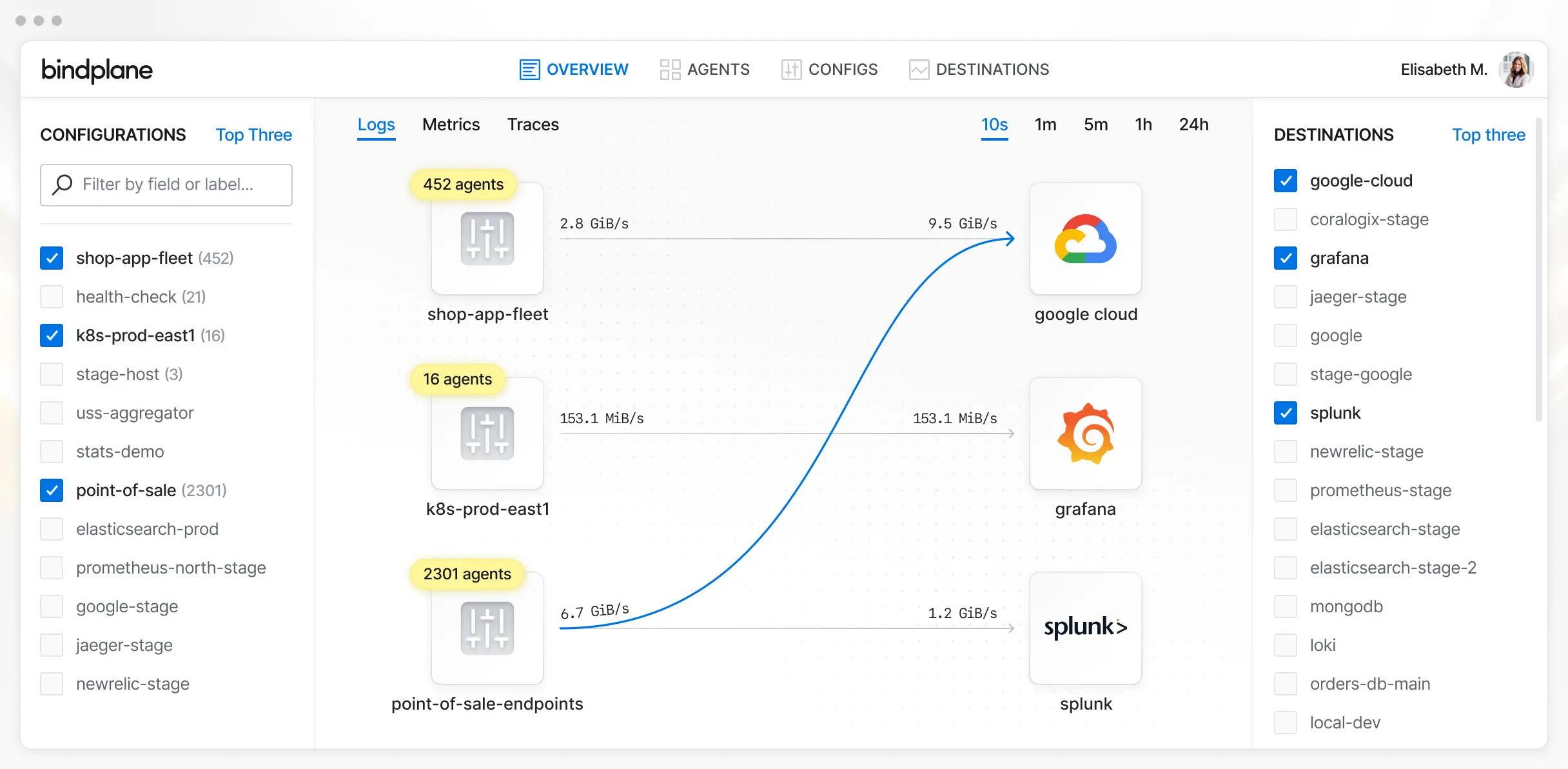1568x769 pixels.
Task: Click the Top three destinations link
Action: (x=1488, y=135)
